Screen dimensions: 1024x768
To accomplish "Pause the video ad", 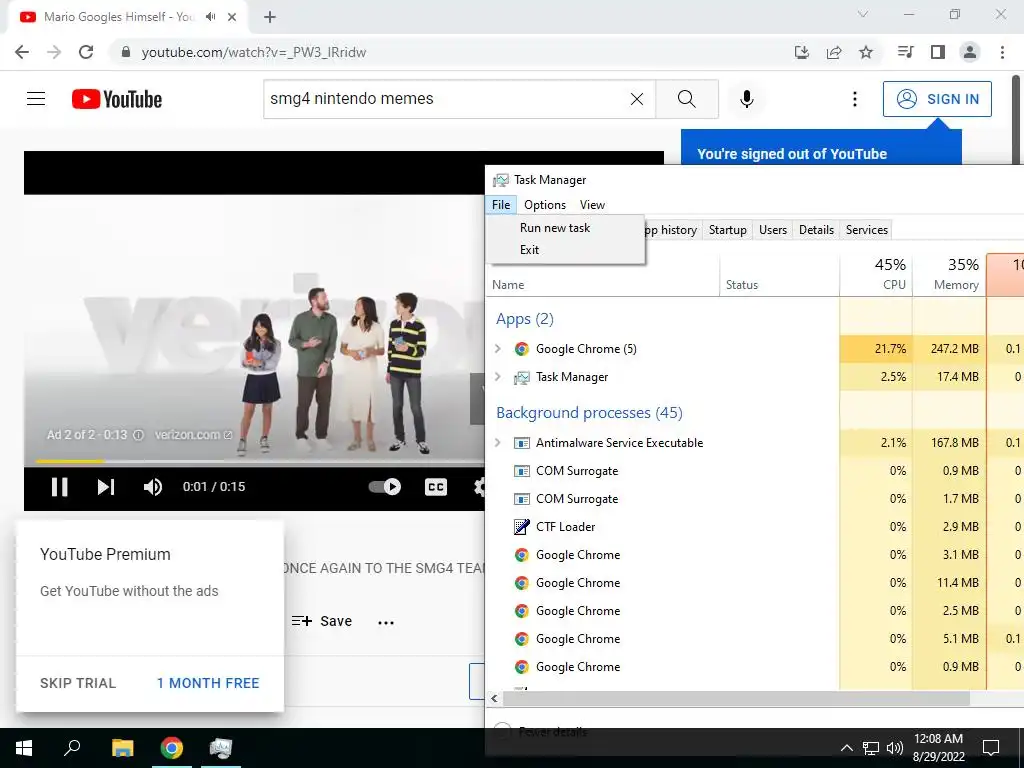I will pos(59,487).
